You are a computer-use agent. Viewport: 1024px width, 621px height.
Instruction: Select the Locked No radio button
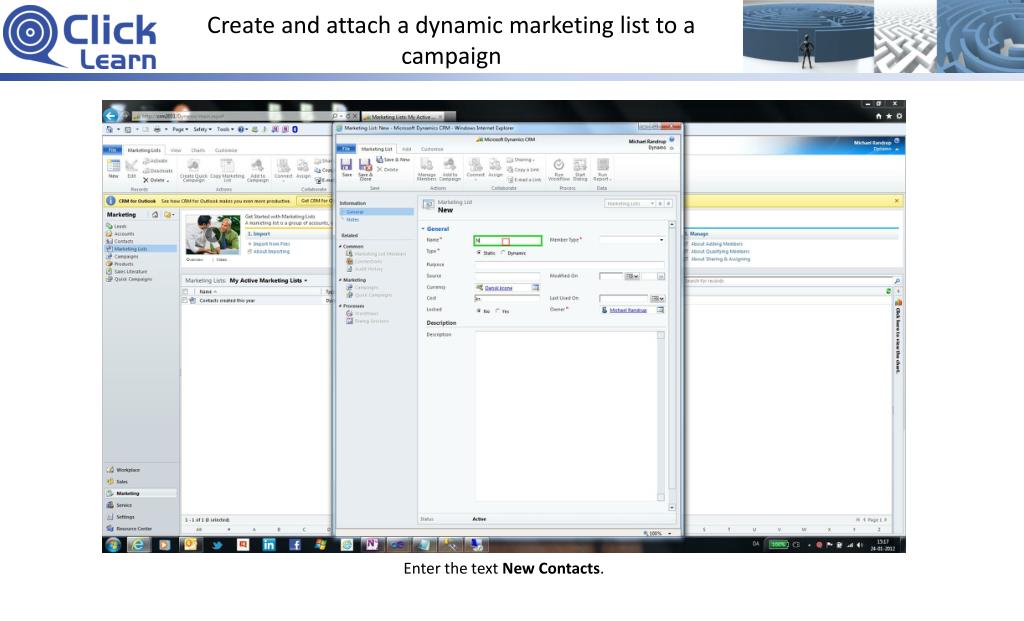[479, 311]
